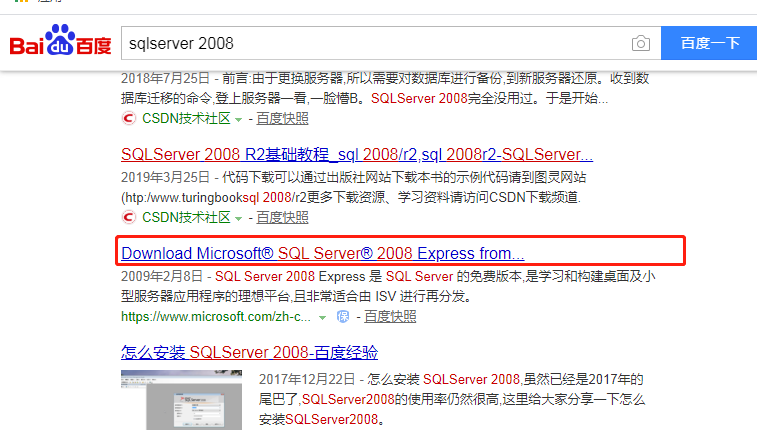Viewport: 757px width, 430px height.
Task: Open Download Microsoft SQL Server 2008 Express link
Action: [322, 253]
